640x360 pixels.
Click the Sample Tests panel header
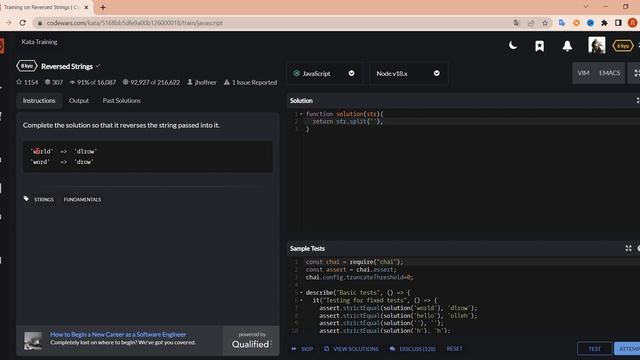(x=463, y=248)
